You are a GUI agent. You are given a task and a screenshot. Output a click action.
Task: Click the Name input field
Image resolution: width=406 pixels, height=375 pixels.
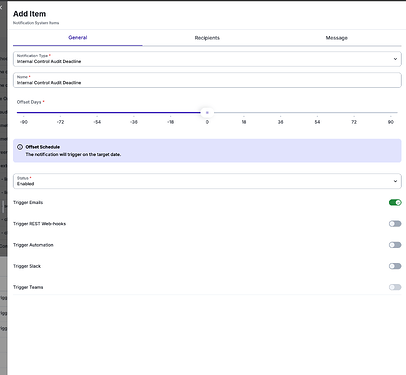click(x=207, y=80)
